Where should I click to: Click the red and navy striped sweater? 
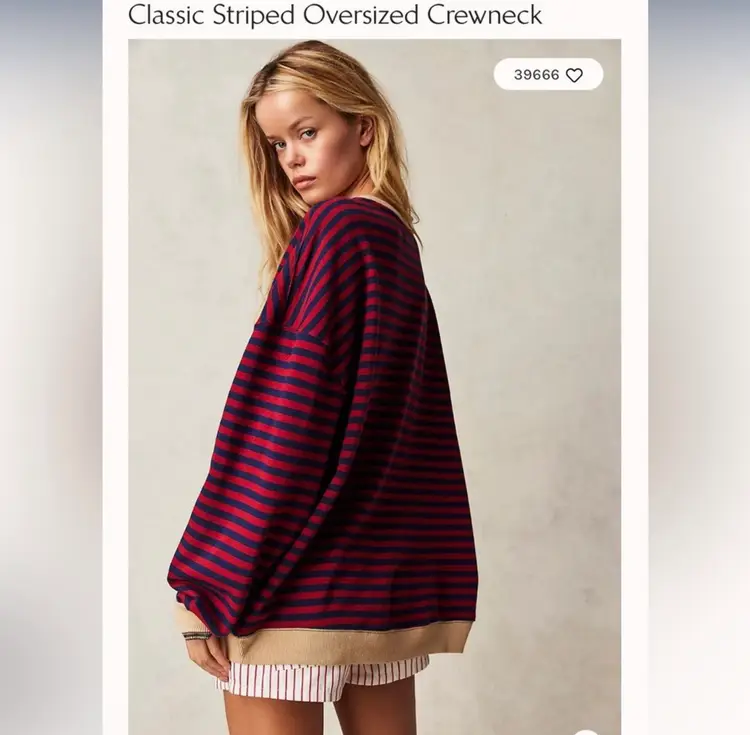pyautogui.click(x=330, y=430)
